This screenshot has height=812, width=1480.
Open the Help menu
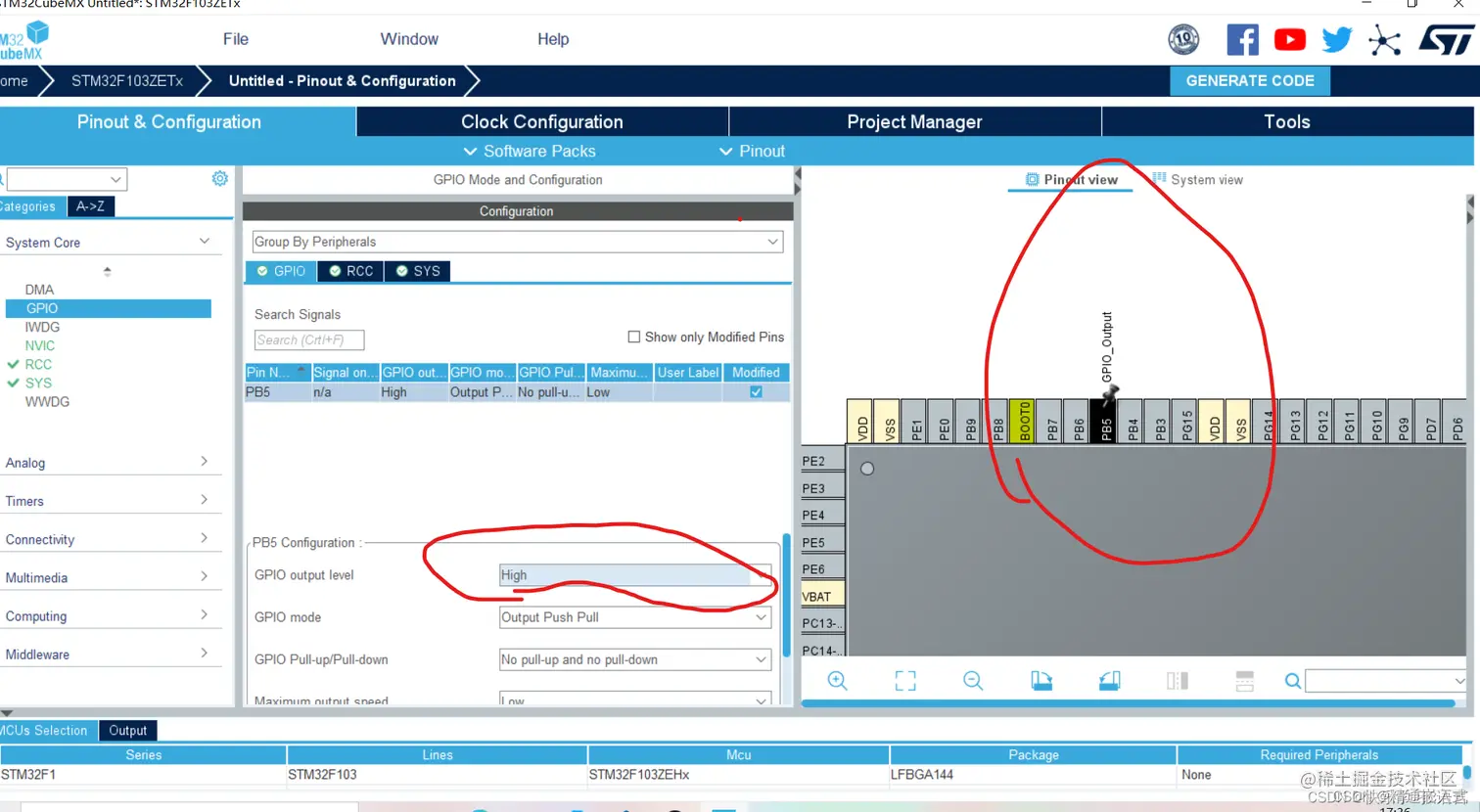point(553,39)
